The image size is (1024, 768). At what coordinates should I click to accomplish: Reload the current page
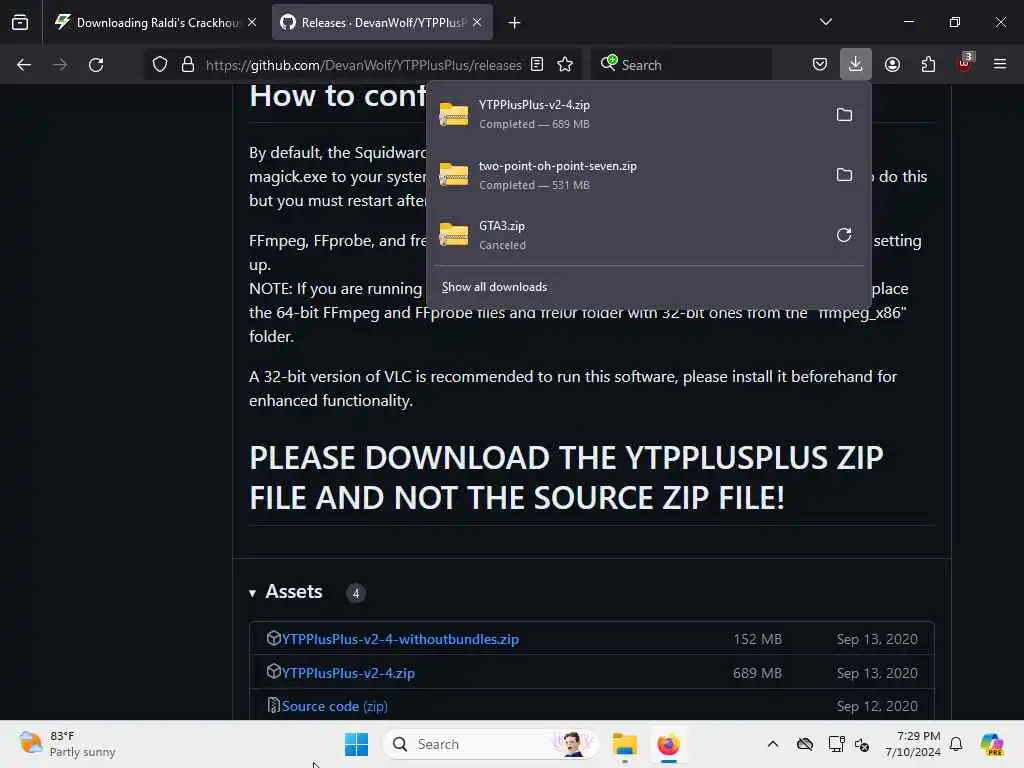96,65
